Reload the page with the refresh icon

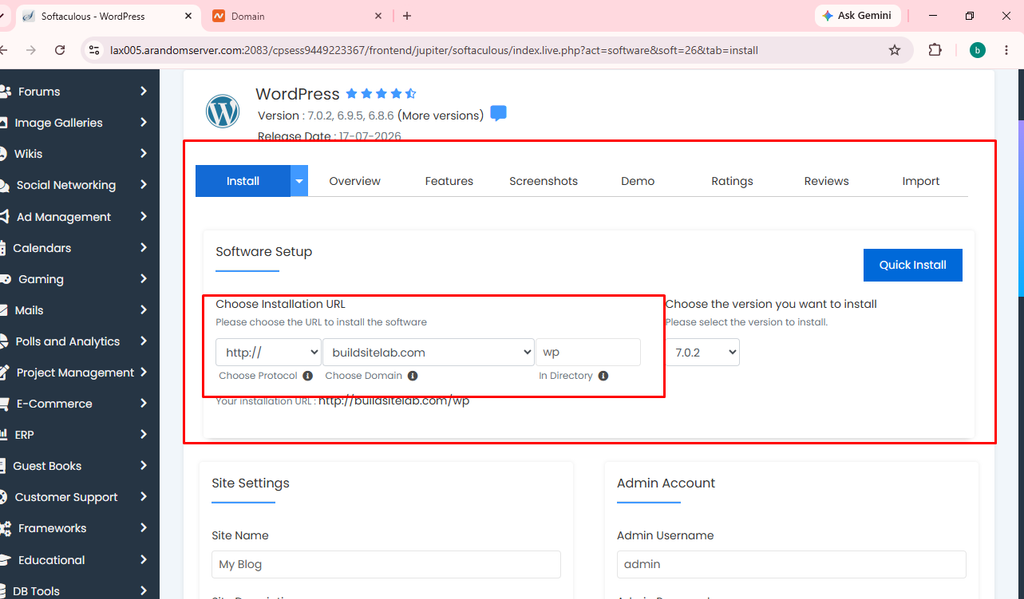point(59,50)
